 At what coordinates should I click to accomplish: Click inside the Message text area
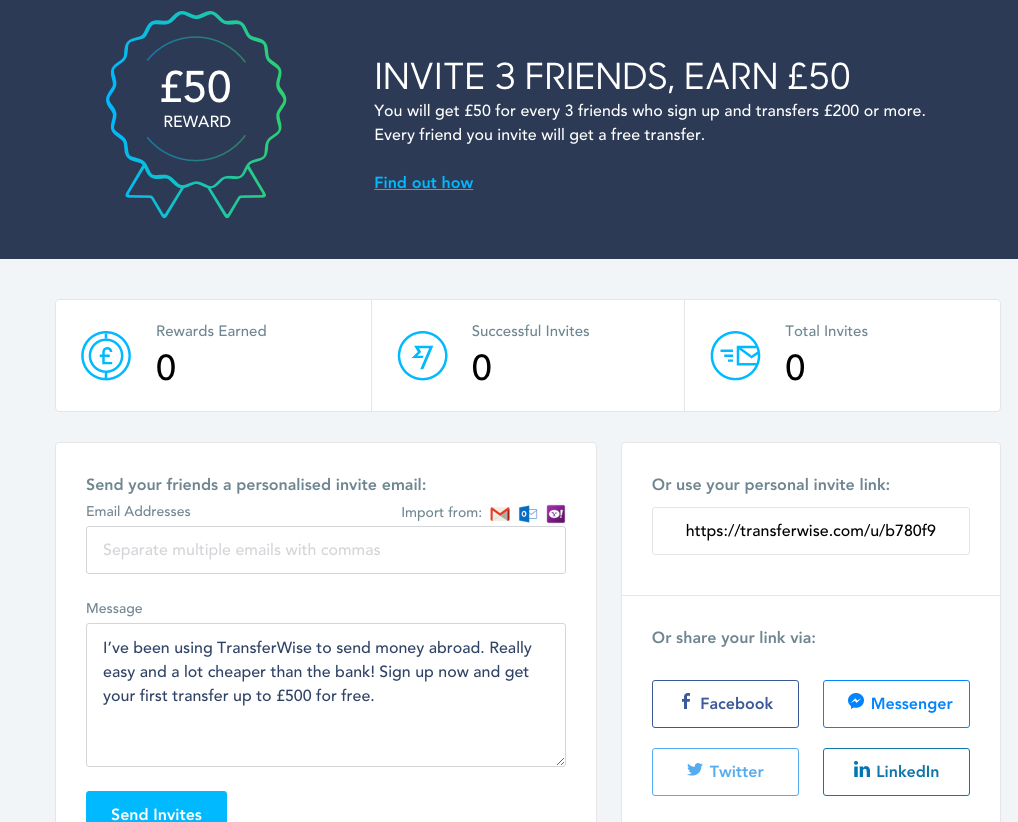click(x=326, y=695)
